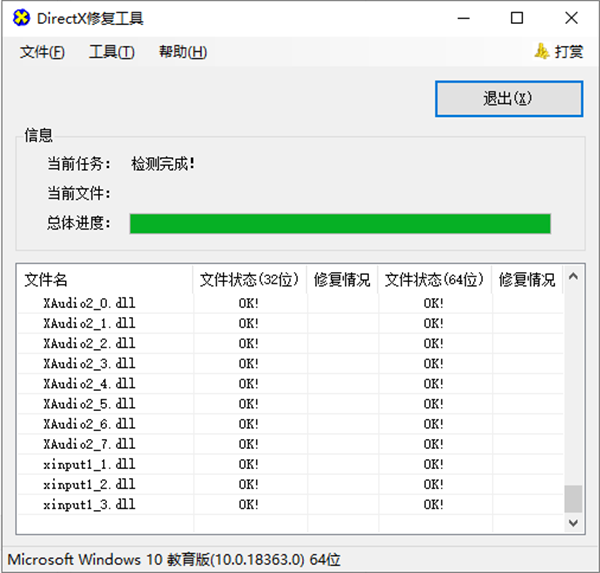Open the 工具(T) menu
Screen dimensions: 600x573
coord(111,52)
